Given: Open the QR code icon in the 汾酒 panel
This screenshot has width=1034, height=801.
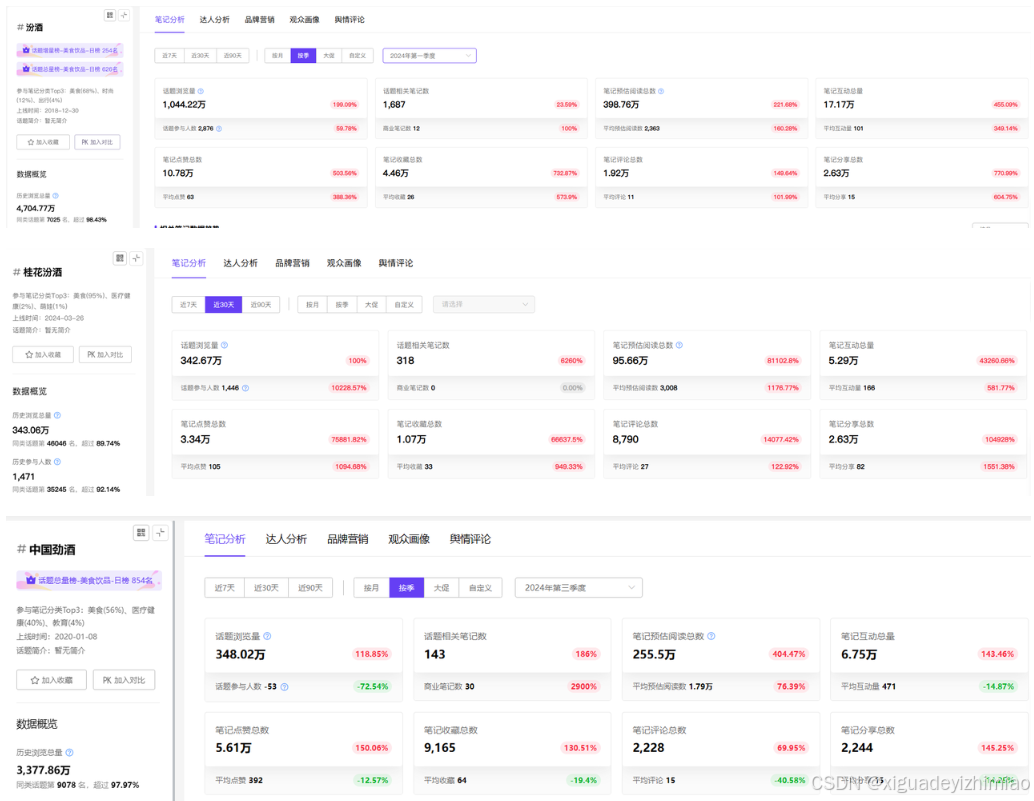Looking at the screenshot, I should 110,15.
